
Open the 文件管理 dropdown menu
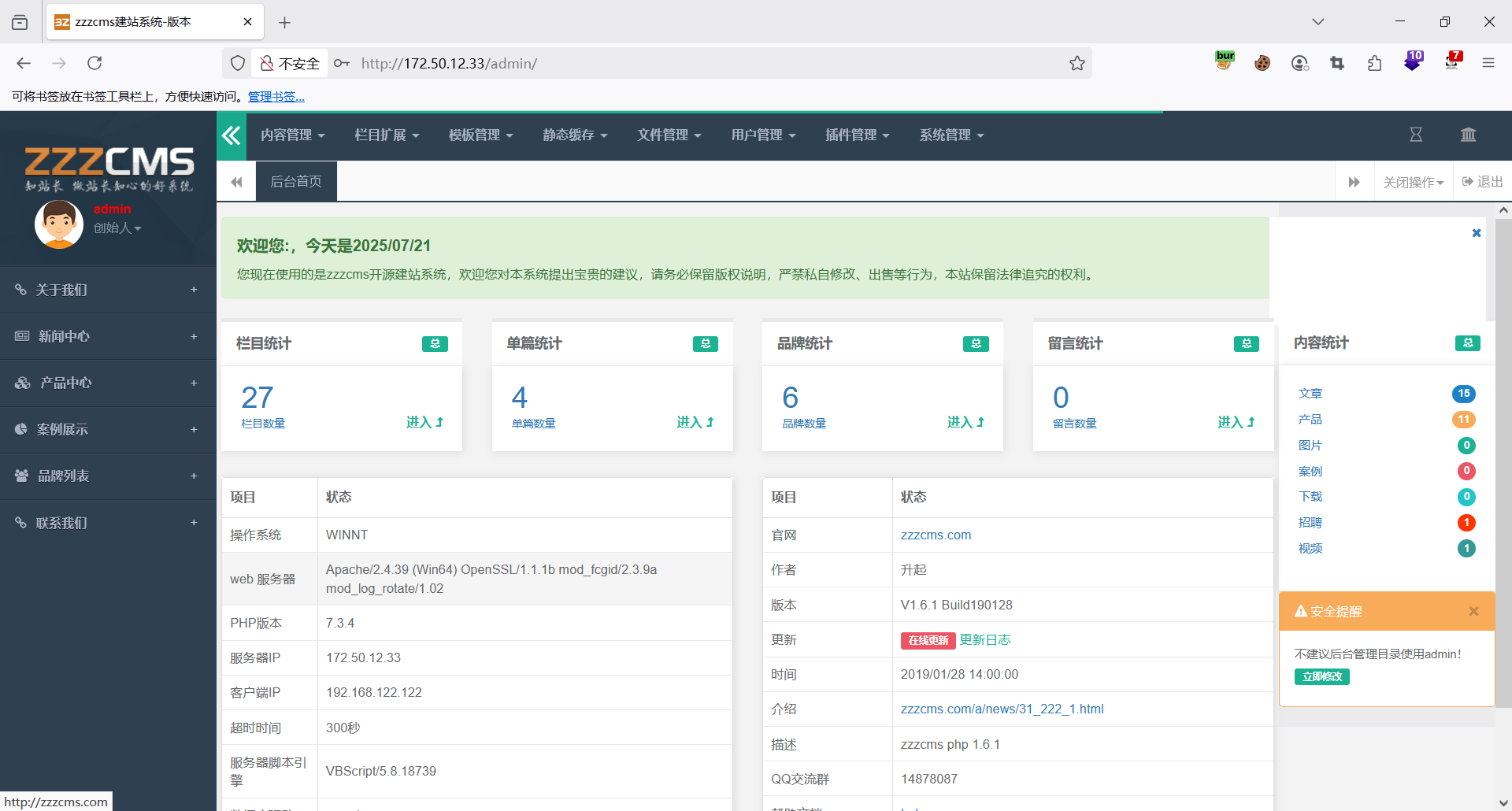[x=669, y=135]
